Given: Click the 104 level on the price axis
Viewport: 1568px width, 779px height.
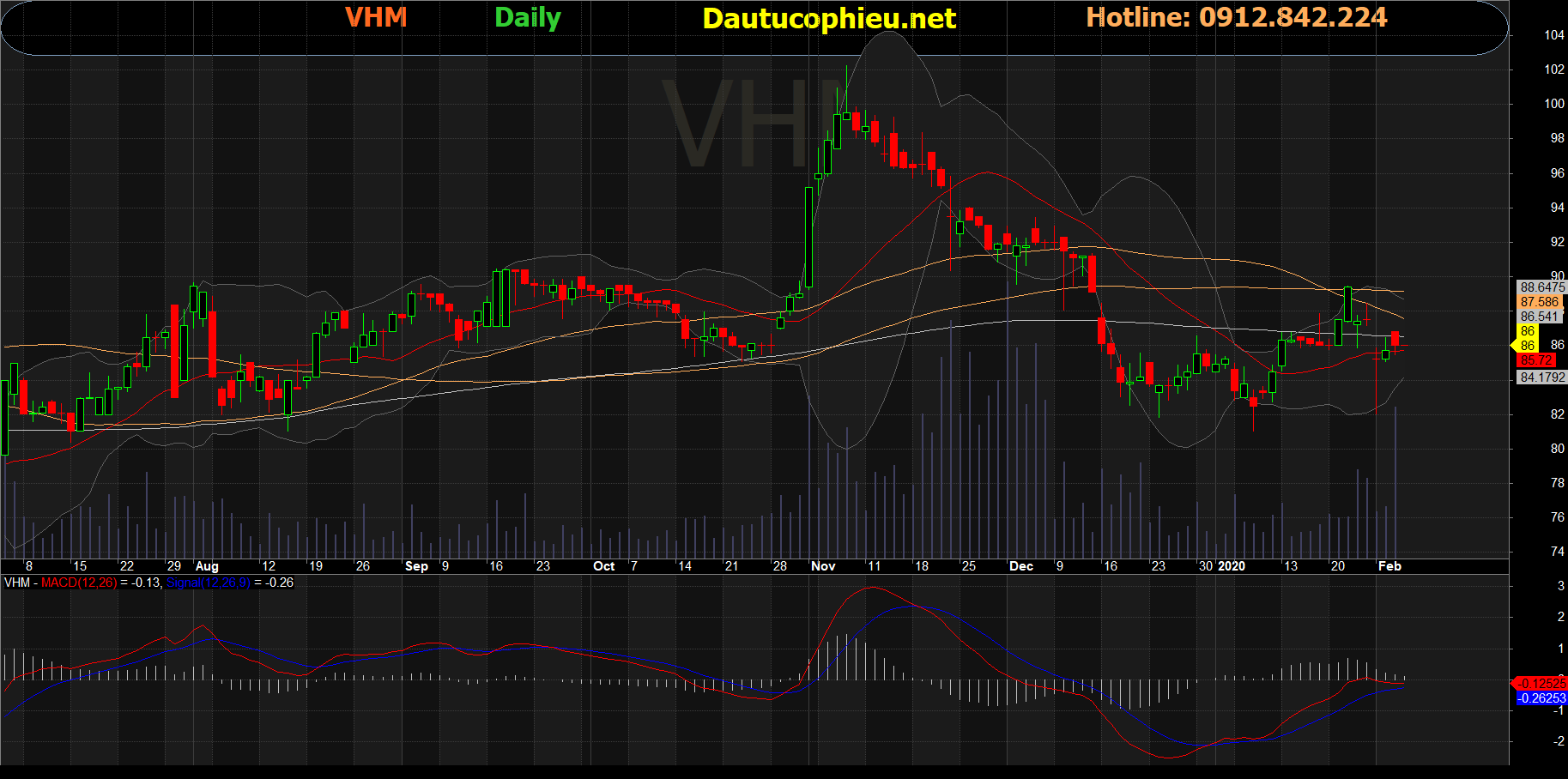Looking at the screenshot, I should 1553,35.
